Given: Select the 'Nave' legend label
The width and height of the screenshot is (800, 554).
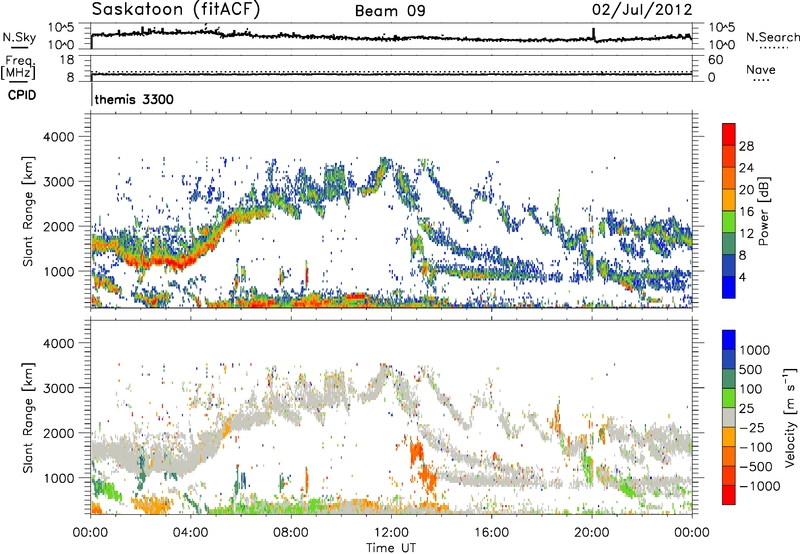Looking at the screenshot, I should pos(761,69).
